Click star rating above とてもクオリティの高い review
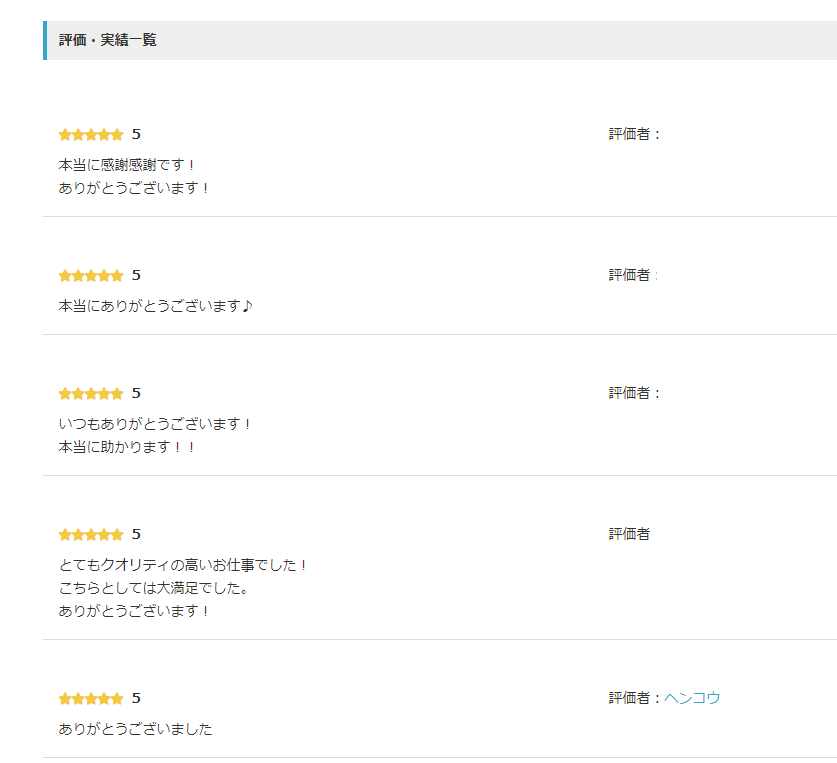Viewport: 837px width, 763px height. [91, 534]
